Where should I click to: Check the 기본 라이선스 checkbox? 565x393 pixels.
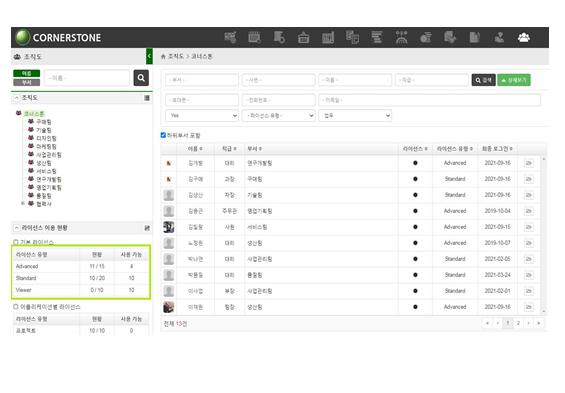15,242
